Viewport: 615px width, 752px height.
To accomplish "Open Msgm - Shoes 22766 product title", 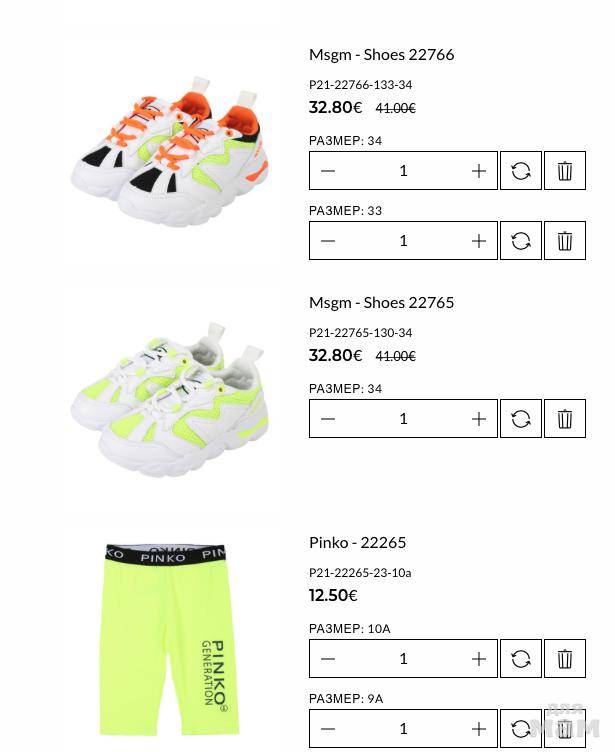I will coord(381,55).
